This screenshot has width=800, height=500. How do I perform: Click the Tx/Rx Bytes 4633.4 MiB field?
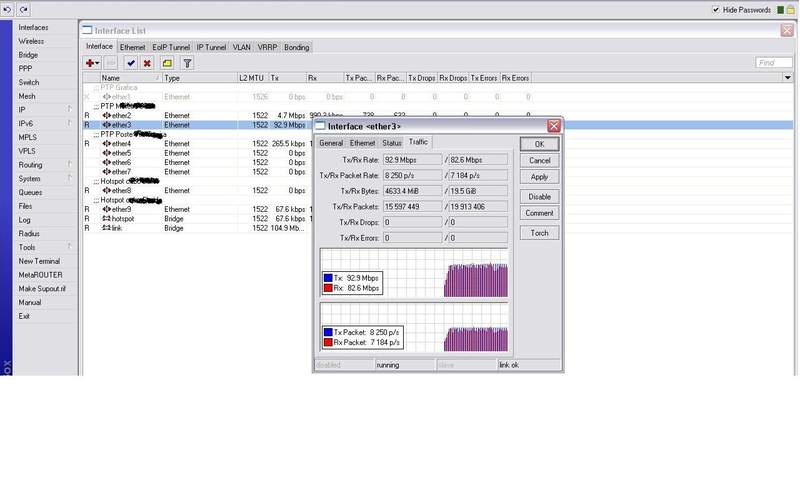click(412, 191)
